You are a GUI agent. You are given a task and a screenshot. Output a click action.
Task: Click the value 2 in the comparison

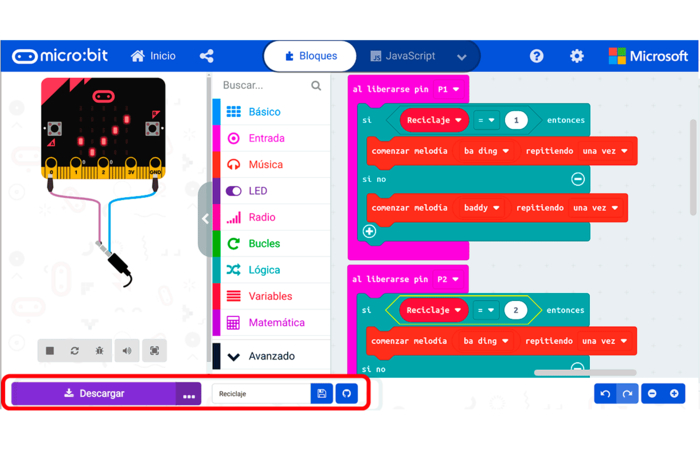click(x=516, y=310)
